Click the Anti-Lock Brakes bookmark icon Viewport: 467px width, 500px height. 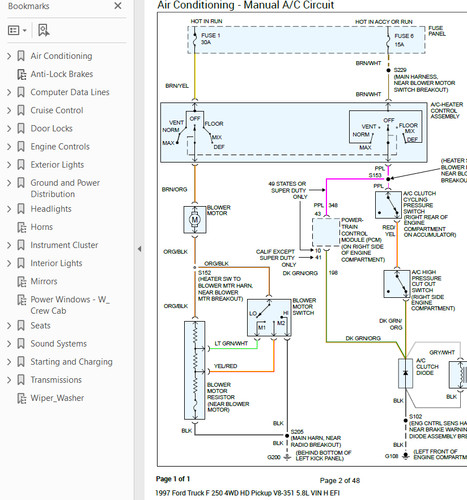pos(22,74)
